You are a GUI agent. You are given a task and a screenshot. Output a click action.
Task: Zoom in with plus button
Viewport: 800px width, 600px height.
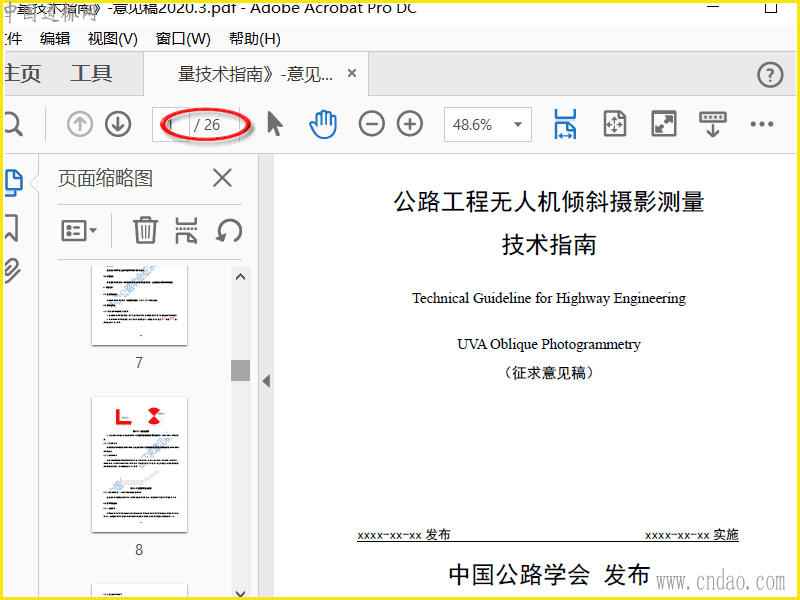click(410, 124)
